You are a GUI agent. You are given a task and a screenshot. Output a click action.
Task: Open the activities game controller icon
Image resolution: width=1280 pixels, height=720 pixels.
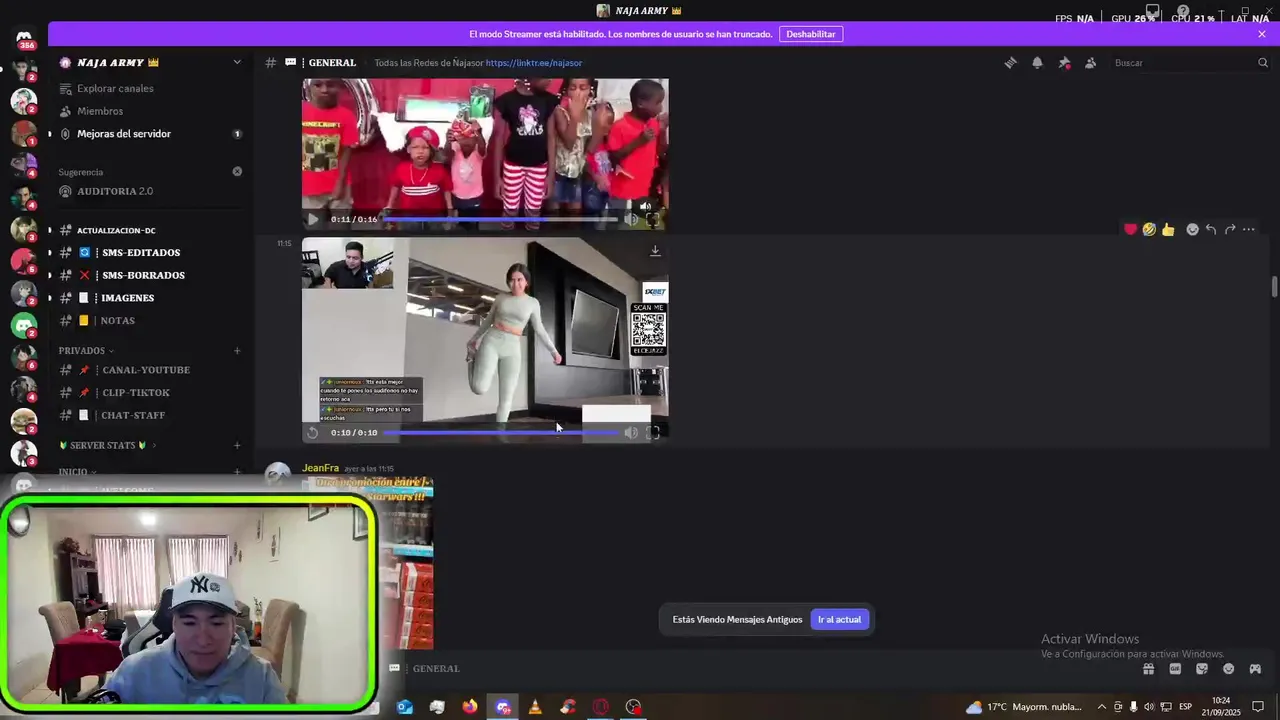[1255, 669]
